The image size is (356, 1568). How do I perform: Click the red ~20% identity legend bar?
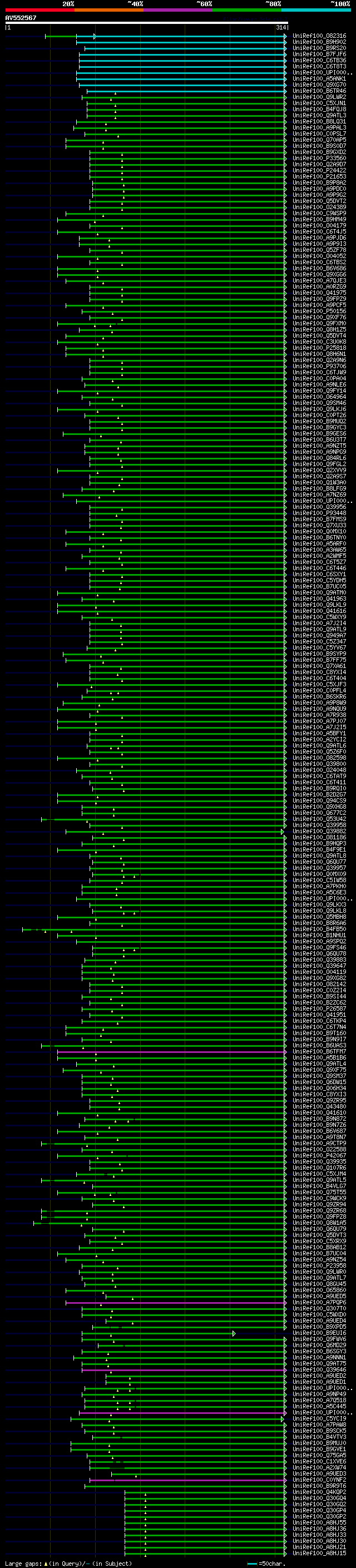coord(40,10)
